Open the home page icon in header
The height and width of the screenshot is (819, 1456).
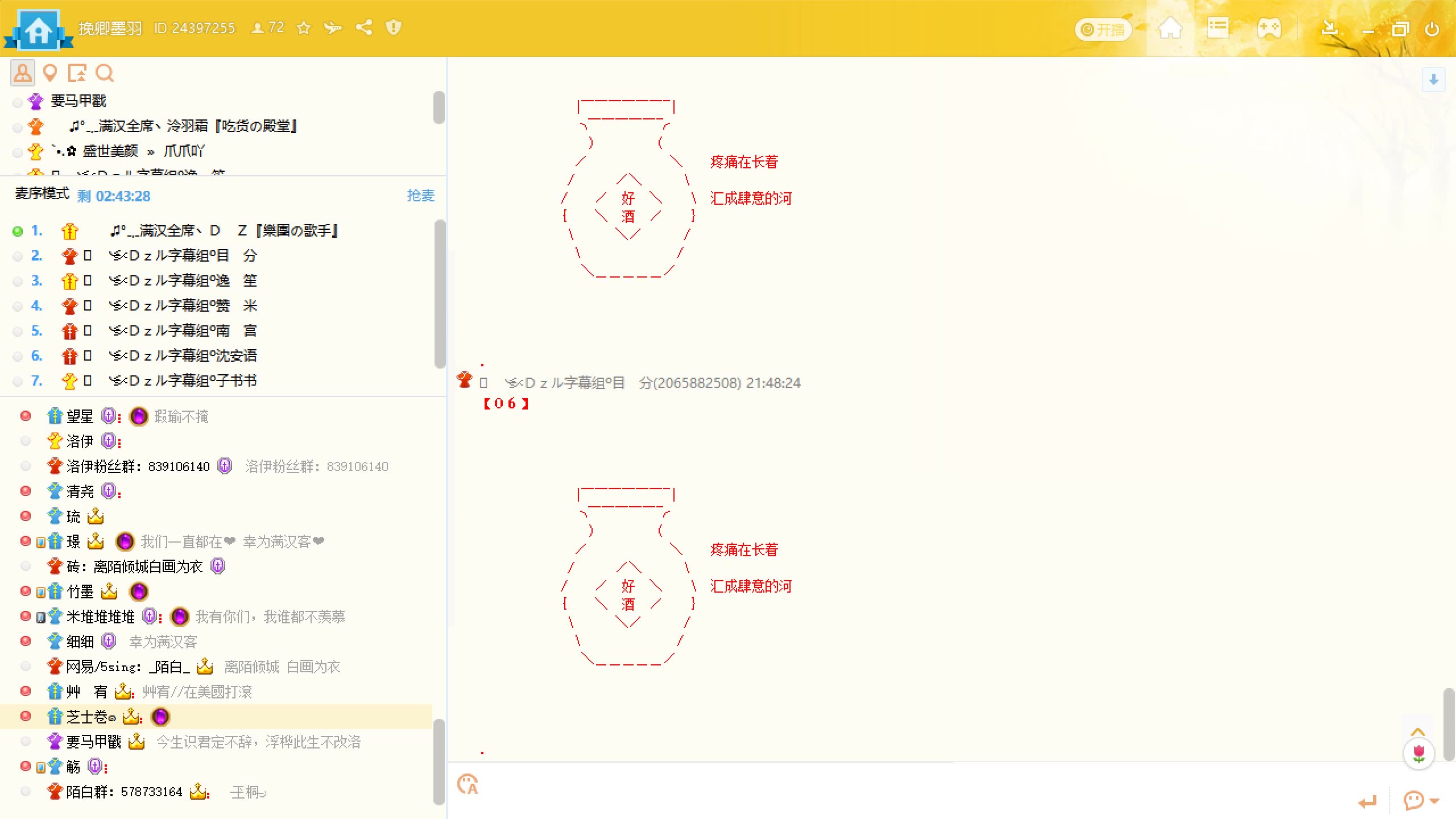tap(1170, 28)
